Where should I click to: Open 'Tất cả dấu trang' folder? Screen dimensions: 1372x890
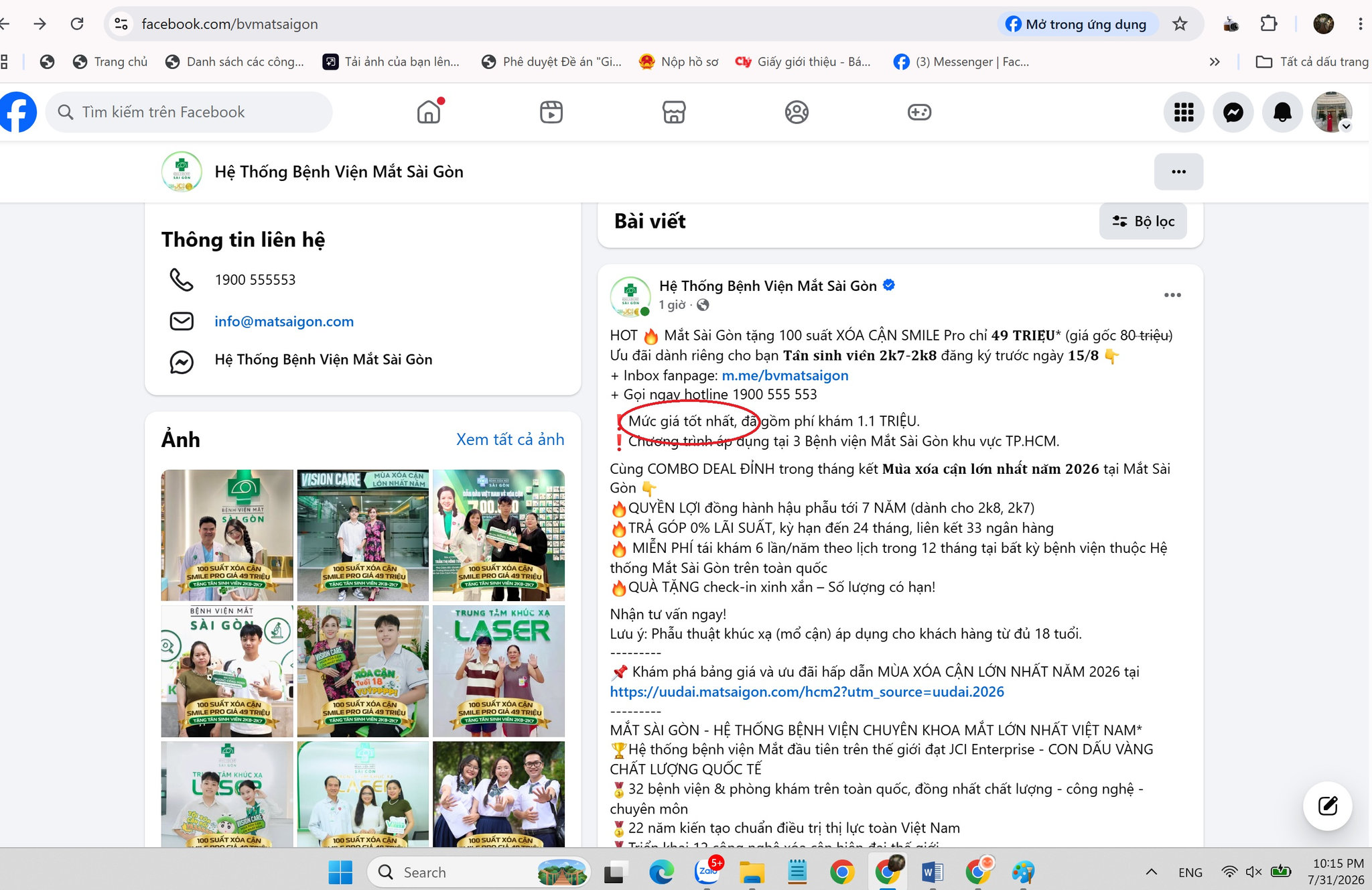1312,62
